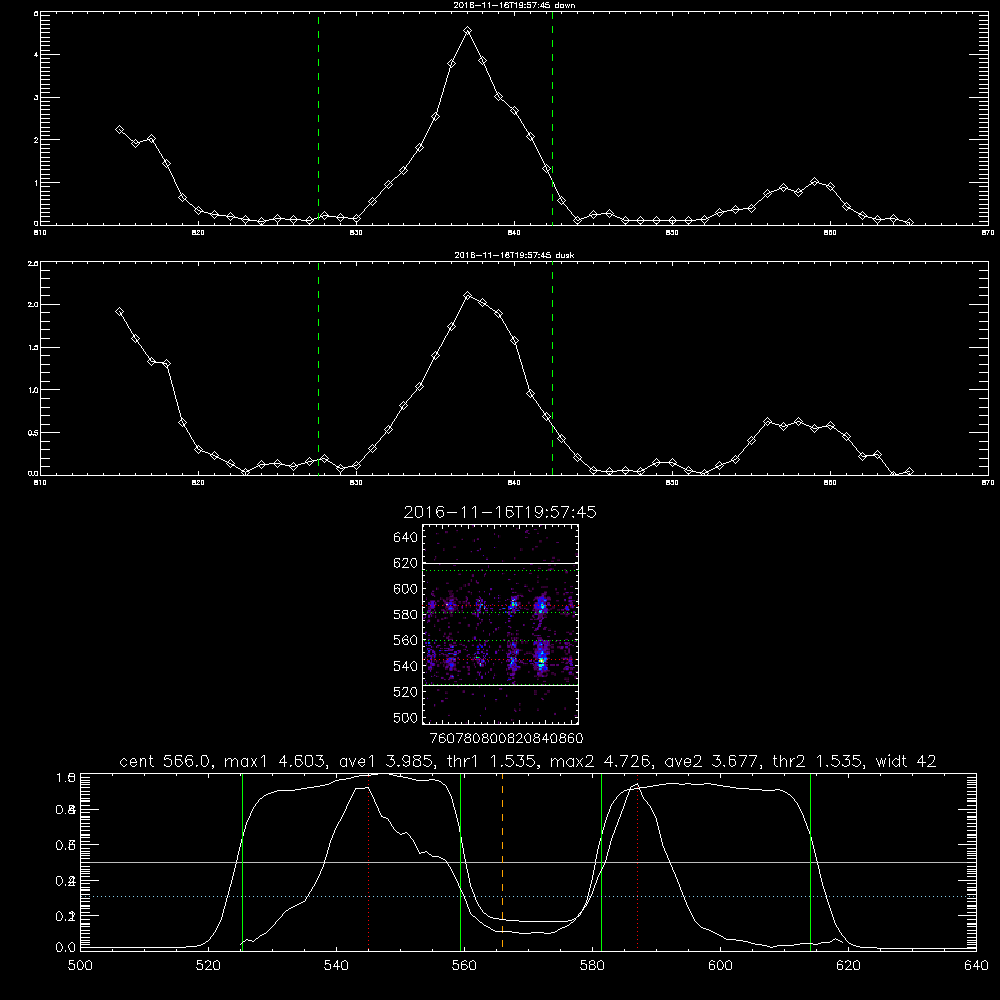
Task: Click right green dashed line in dawn plot
Action: tap(552, 118)
